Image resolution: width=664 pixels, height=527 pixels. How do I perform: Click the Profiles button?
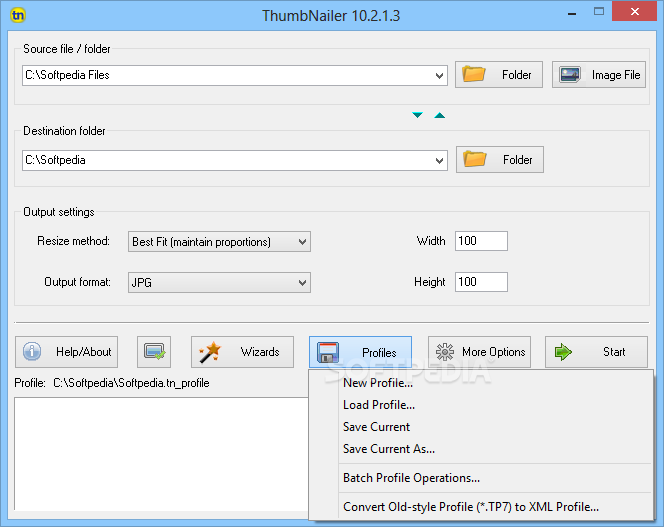coord(360,352)
